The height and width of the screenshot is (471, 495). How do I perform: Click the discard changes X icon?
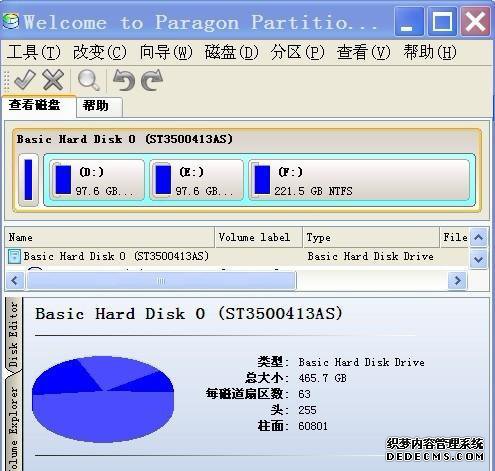(53, 80)
